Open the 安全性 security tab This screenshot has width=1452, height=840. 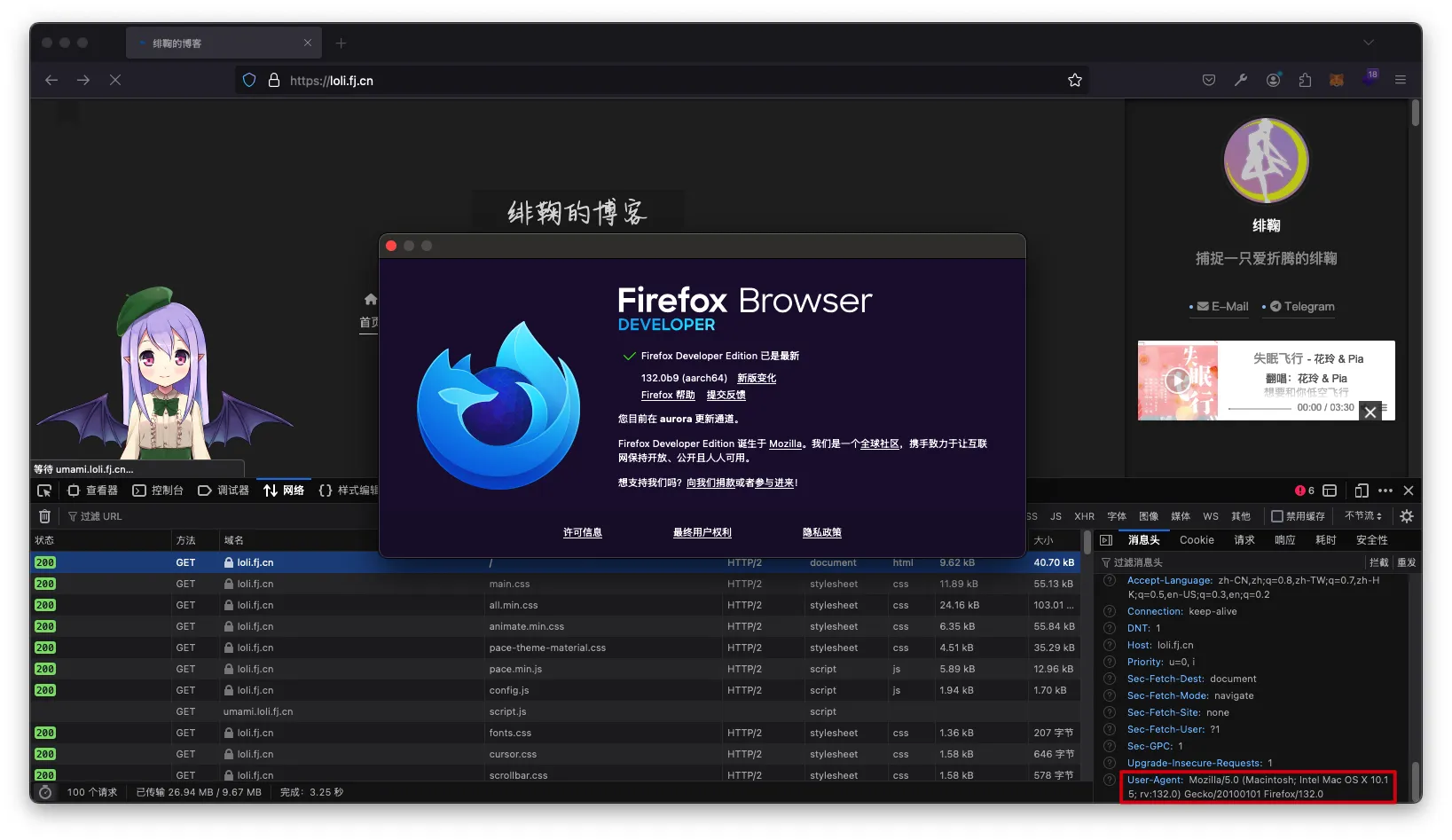pyautogui.click(x=1372, y=540)
